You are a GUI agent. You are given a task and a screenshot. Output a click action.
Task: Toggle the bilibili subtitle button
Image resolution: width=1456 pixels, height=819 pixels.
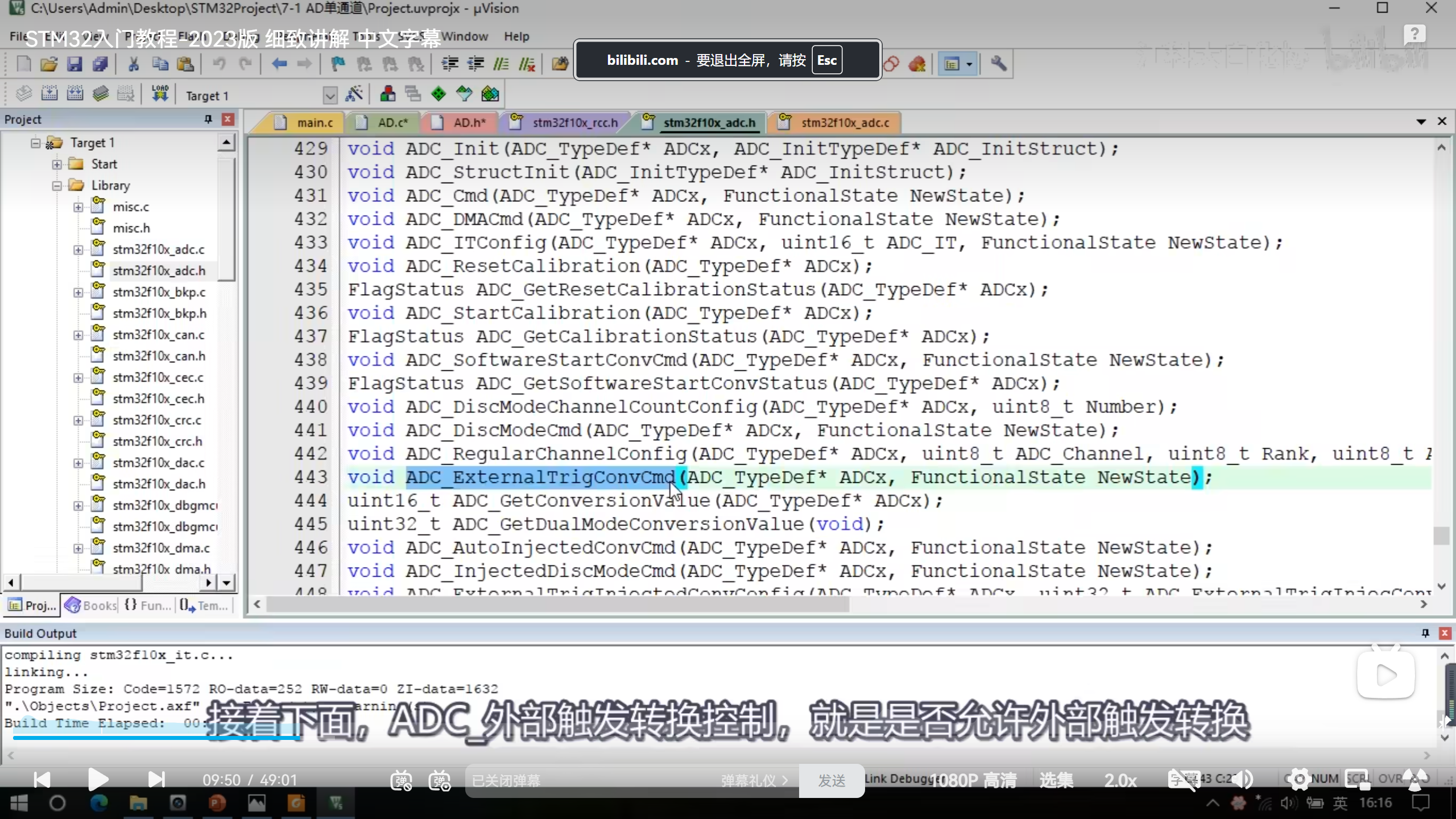[1183, 780]
